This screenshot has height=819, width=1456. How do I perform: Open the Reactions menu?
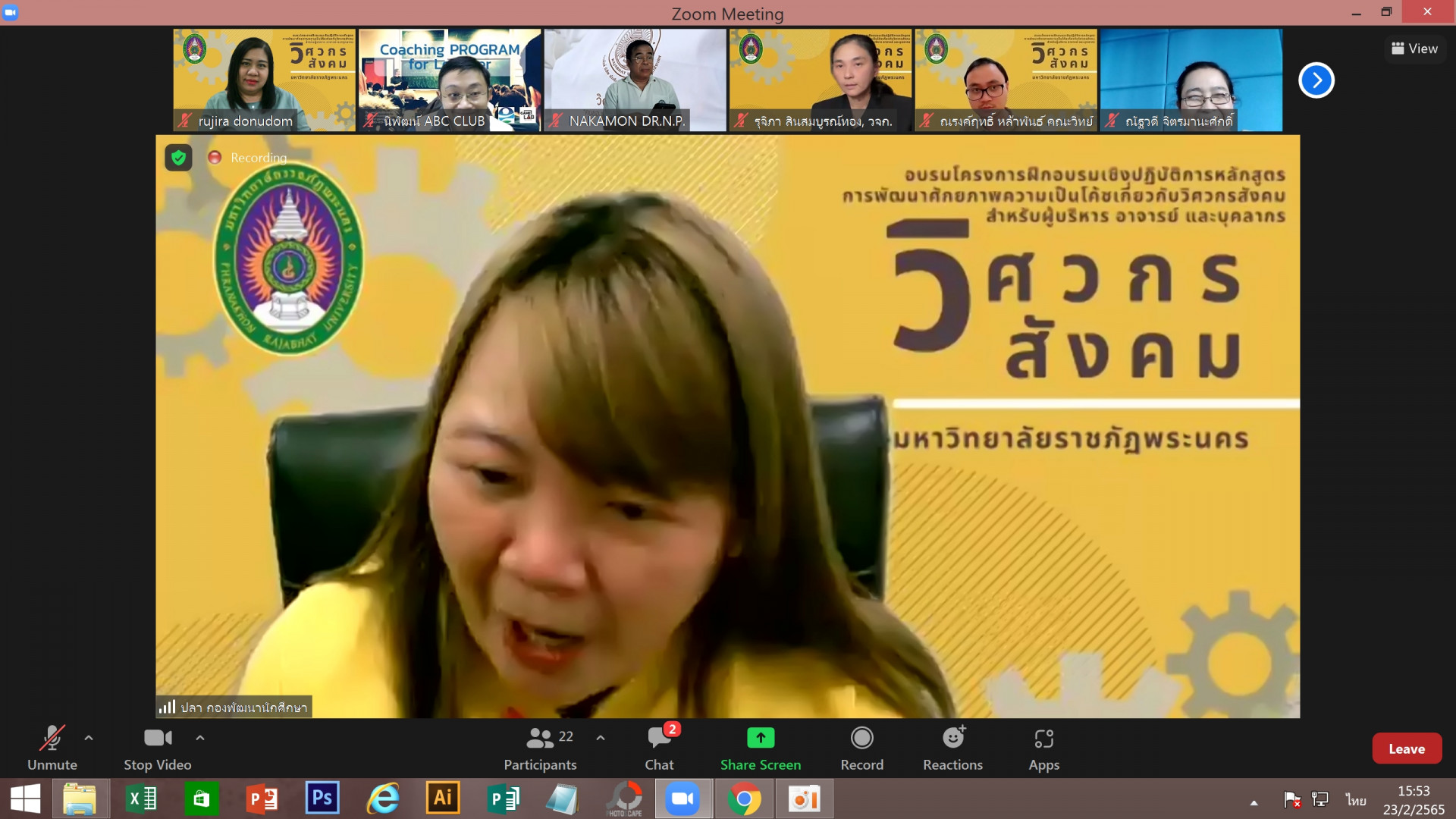click(x=953, y=748)
